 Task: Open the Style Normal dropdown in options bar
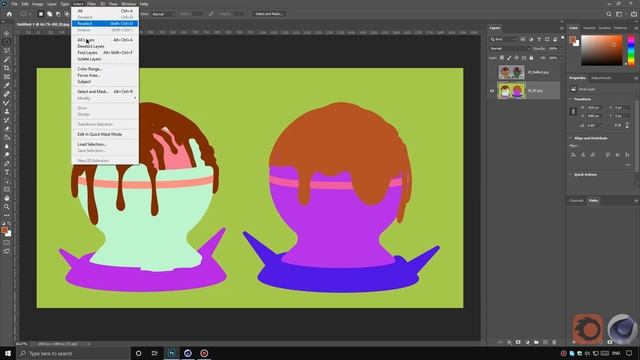tap(163, 14)
